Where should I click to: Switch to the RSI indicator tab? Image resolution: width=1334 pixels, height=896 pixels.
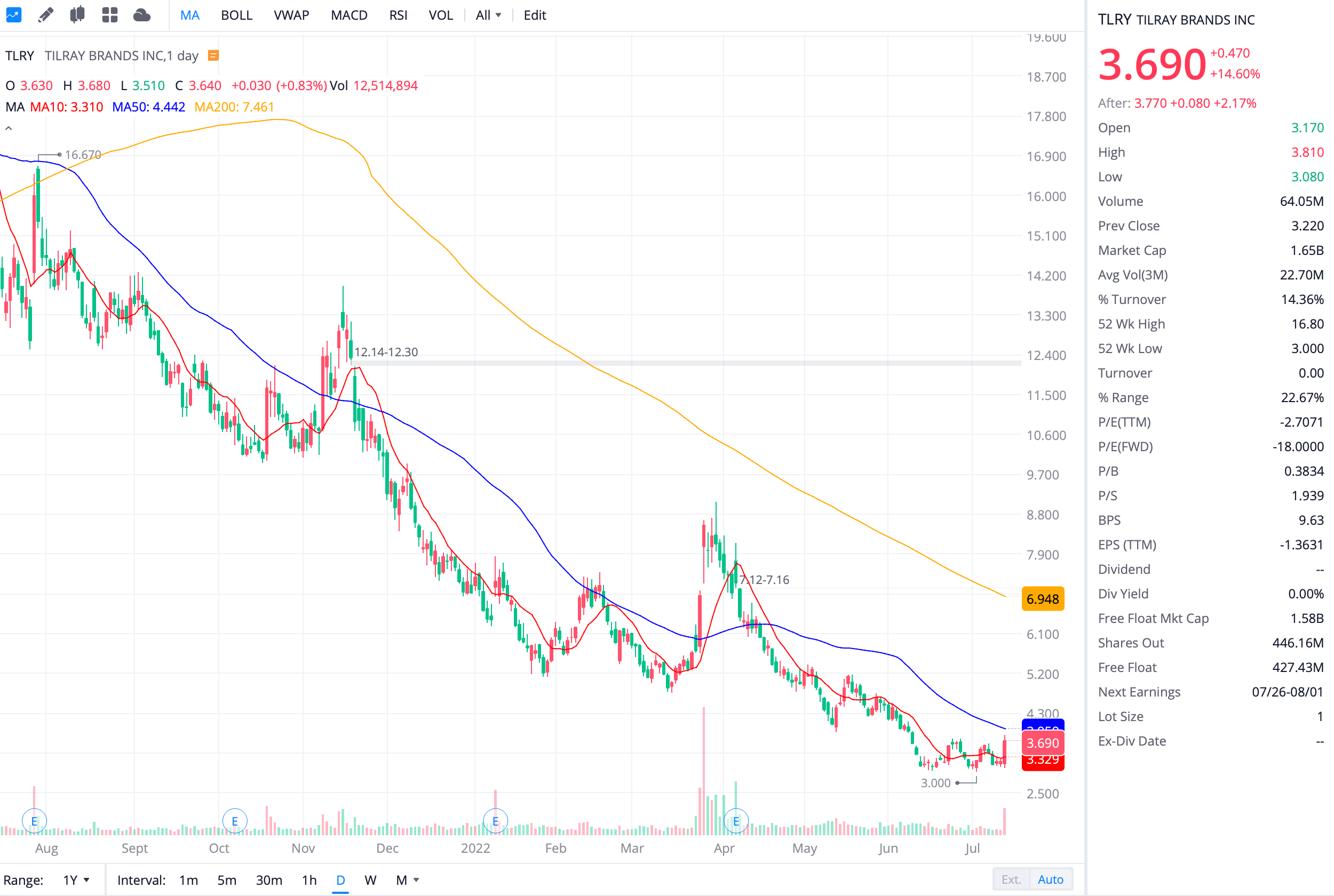coord(399,15)
